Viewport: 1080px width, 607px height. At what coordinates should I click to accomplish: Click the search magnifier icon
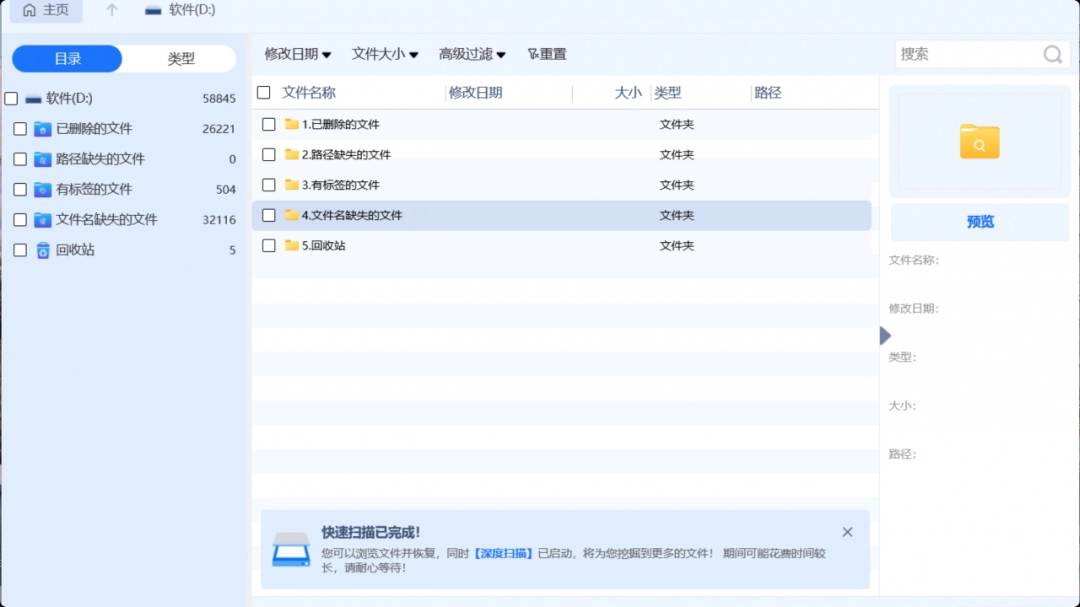coord(1052,54)
